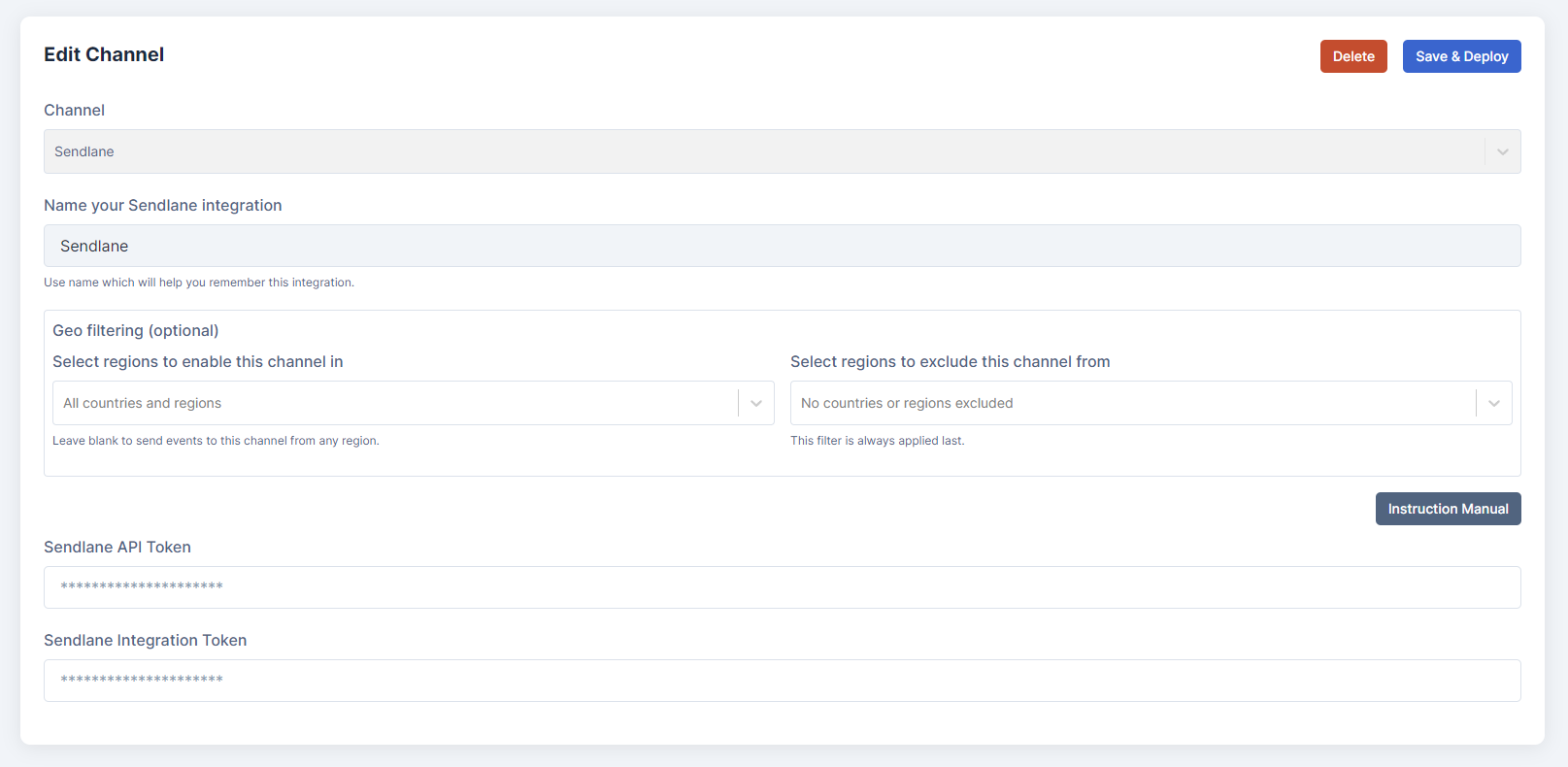This screenshot has width=1568, height=767.
Task: Focus the Sendlane integration name field
Action: [782, 246]
